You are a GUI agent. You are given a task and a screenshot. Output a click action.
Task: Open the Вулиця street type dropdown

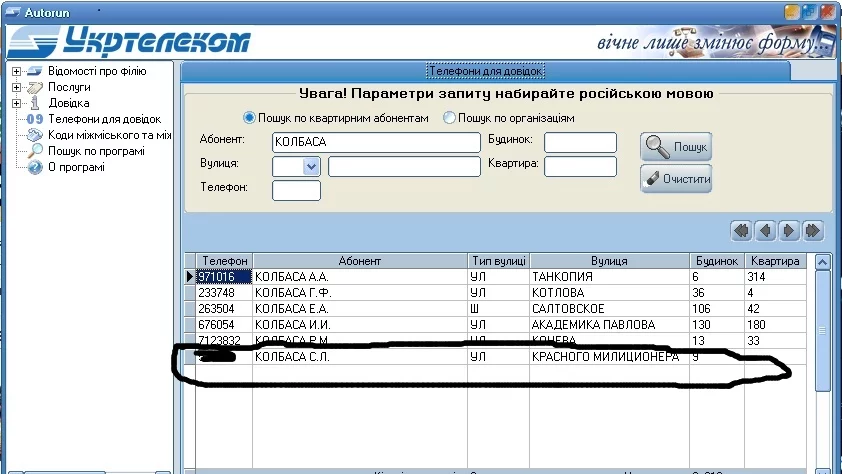[x=311, y=166]
